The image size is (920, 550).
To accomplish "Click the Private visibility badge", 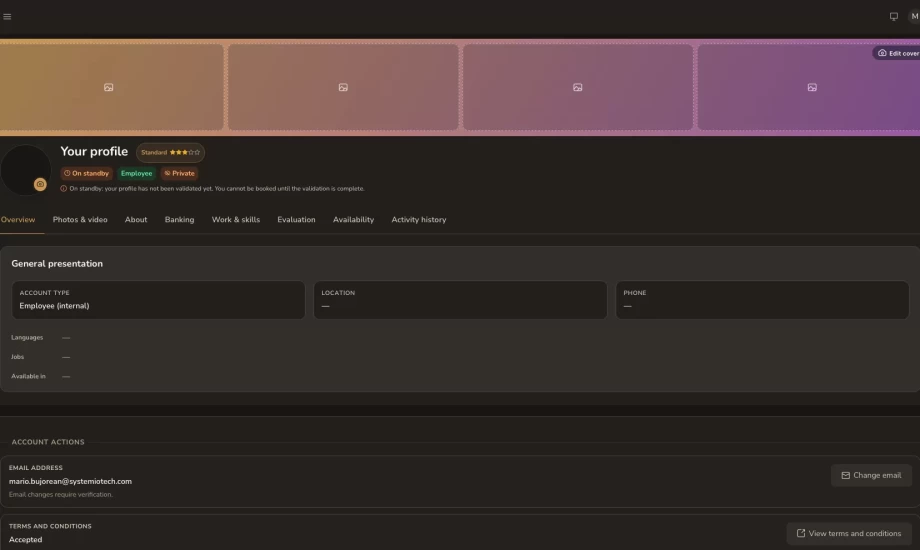I will (179, 173).
